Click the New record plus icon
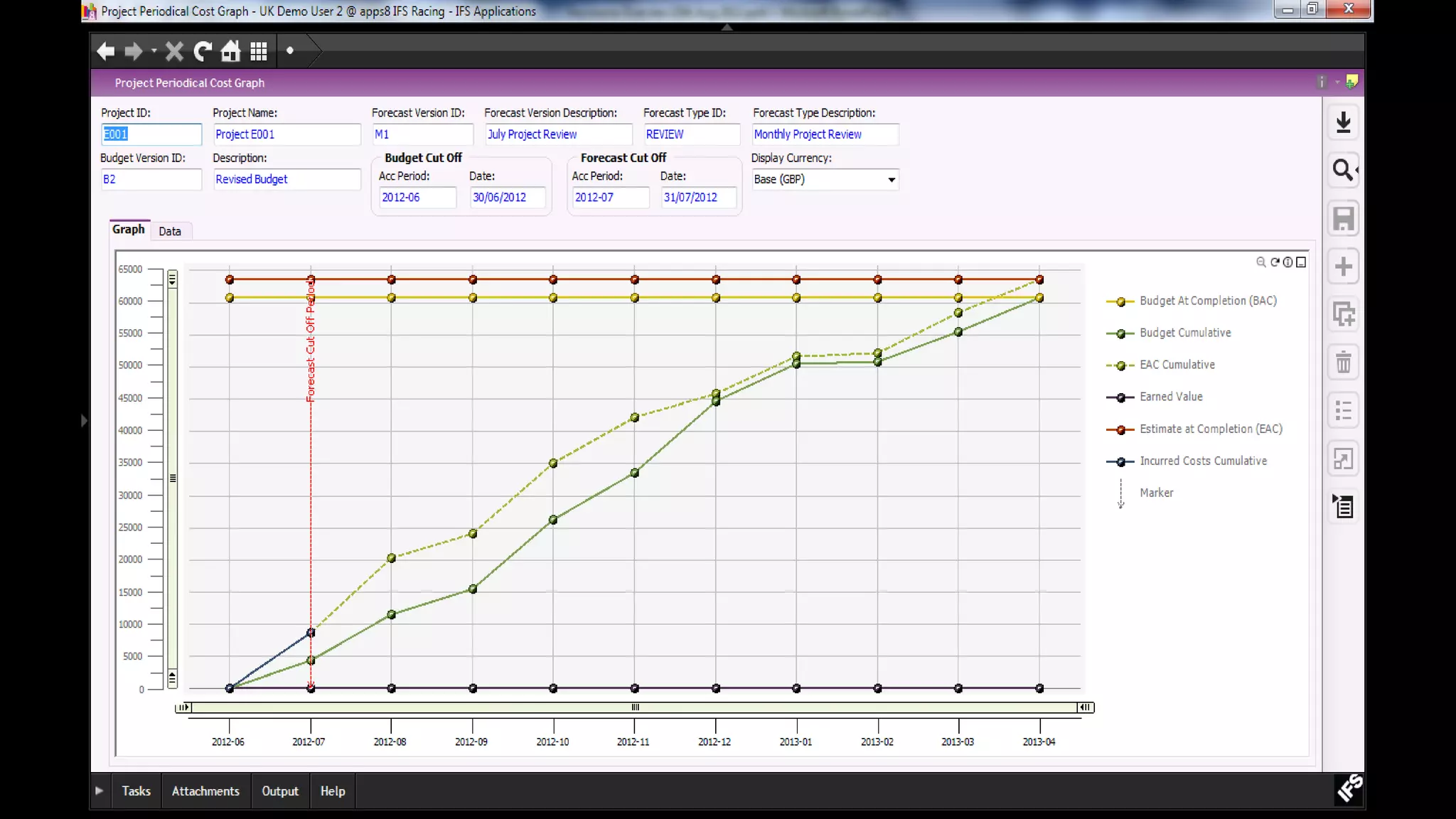This screenshot has height=819, width=1456. pyautogui.click(x=1343, y=267)
